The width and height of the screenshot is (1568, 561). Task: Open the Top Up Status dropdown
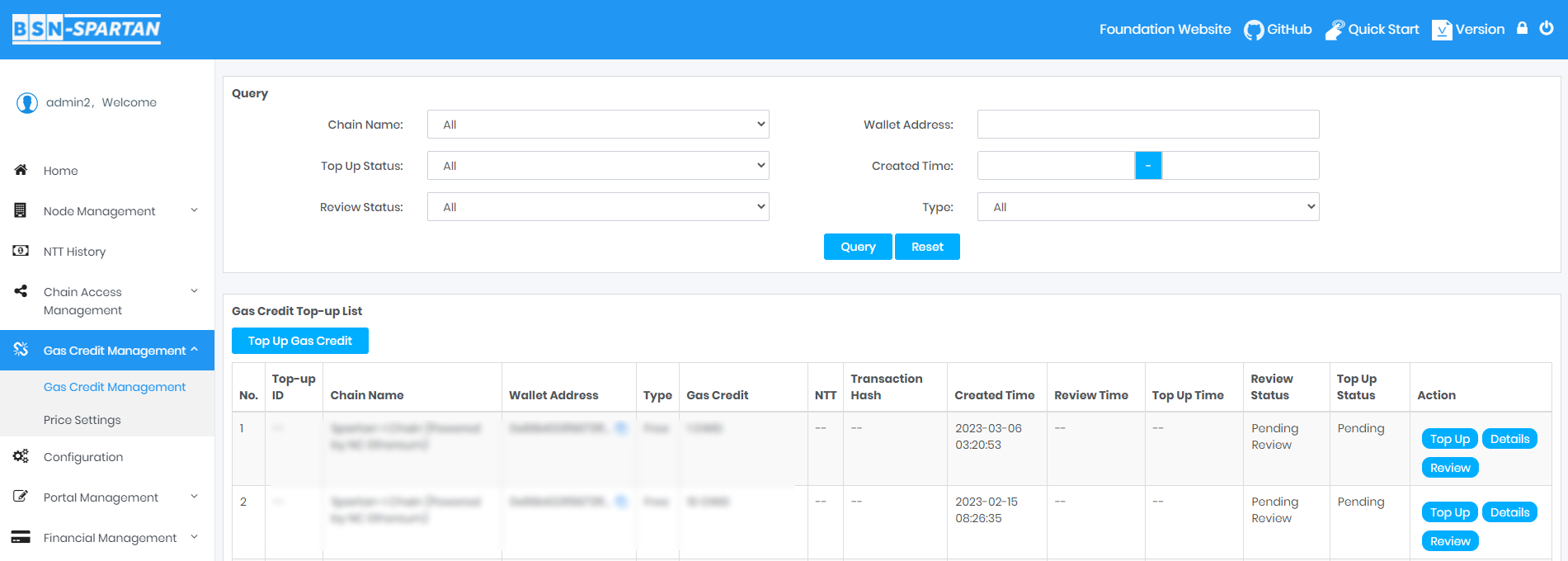click(x=598, y=166)
